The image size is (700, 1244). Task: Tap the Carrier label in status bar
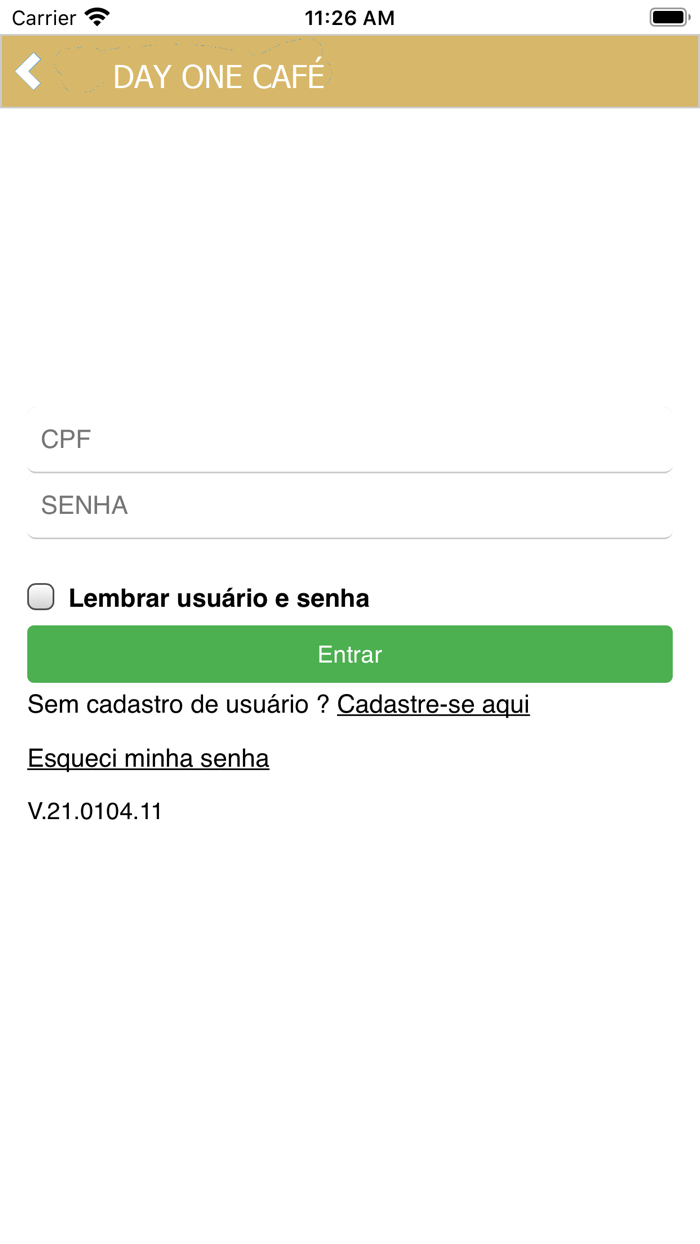[44, 17]
